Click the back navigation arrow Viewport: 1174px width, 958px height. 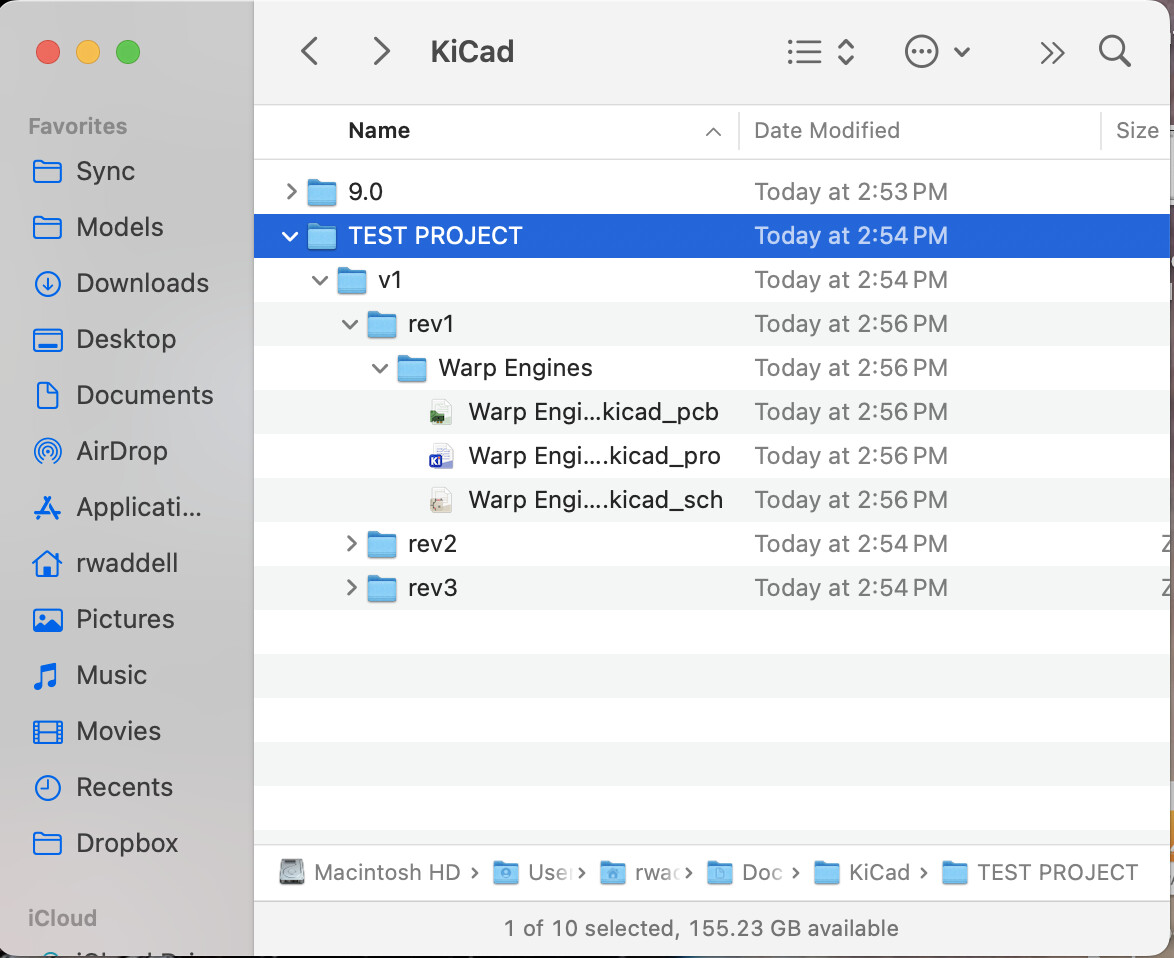click(310, 52)
